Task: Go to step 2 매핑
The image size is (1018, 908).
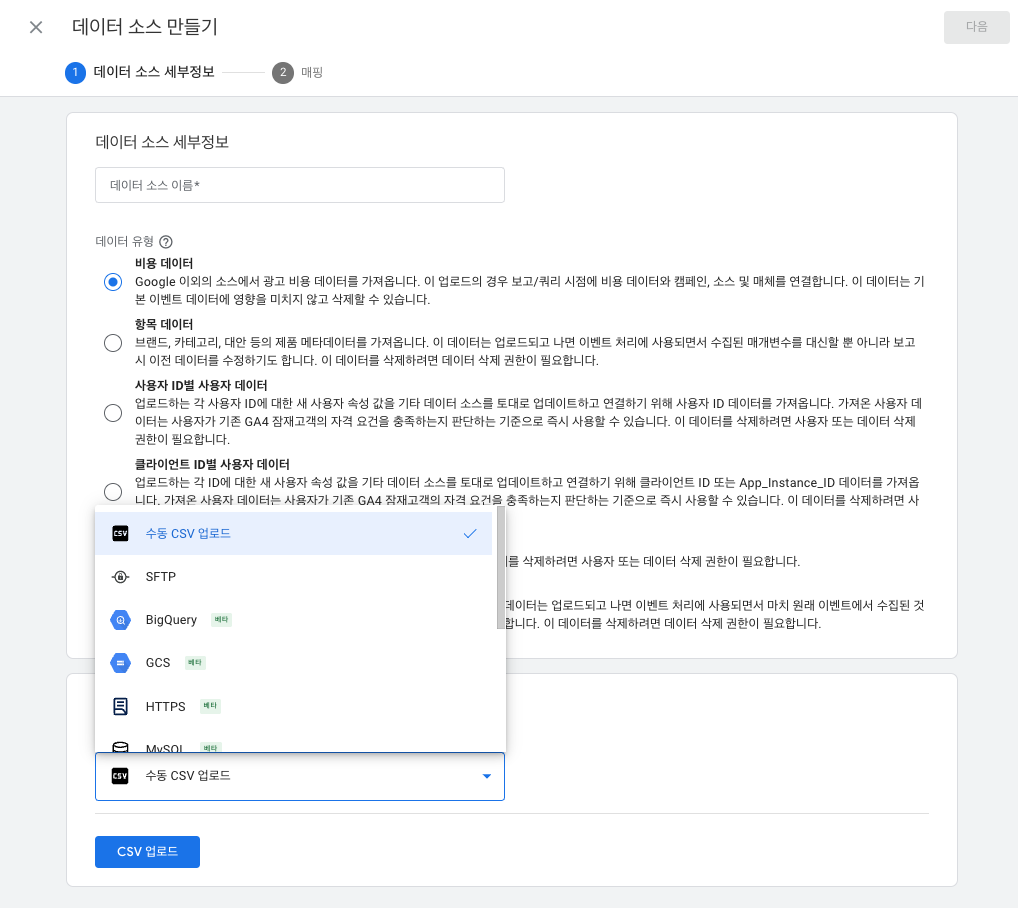Action: point(297,72)
